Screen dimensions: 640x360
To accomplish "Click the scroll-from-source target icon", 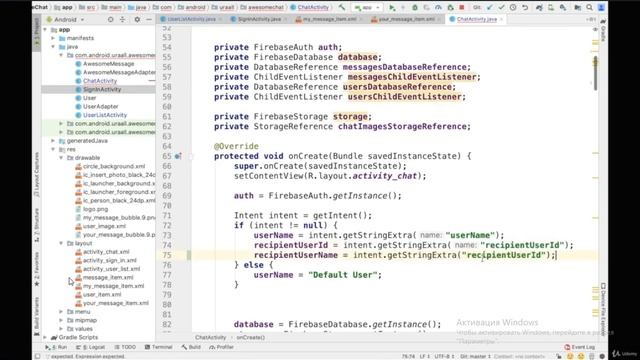I will (110, 19).
